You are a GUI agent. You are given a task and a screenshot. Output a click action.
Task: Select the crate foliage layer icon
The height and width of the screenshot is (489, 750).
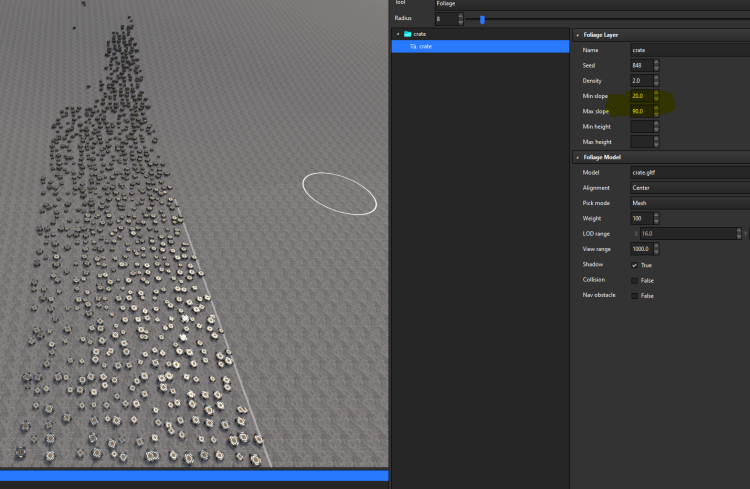(x=413, y=46)
